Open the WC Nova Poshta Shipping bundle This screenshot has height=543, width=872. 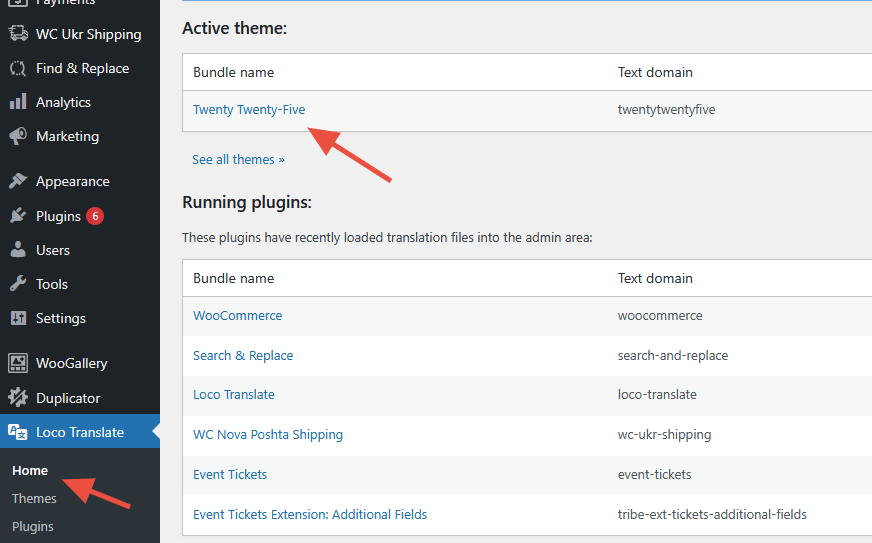(x=267, y=434)
